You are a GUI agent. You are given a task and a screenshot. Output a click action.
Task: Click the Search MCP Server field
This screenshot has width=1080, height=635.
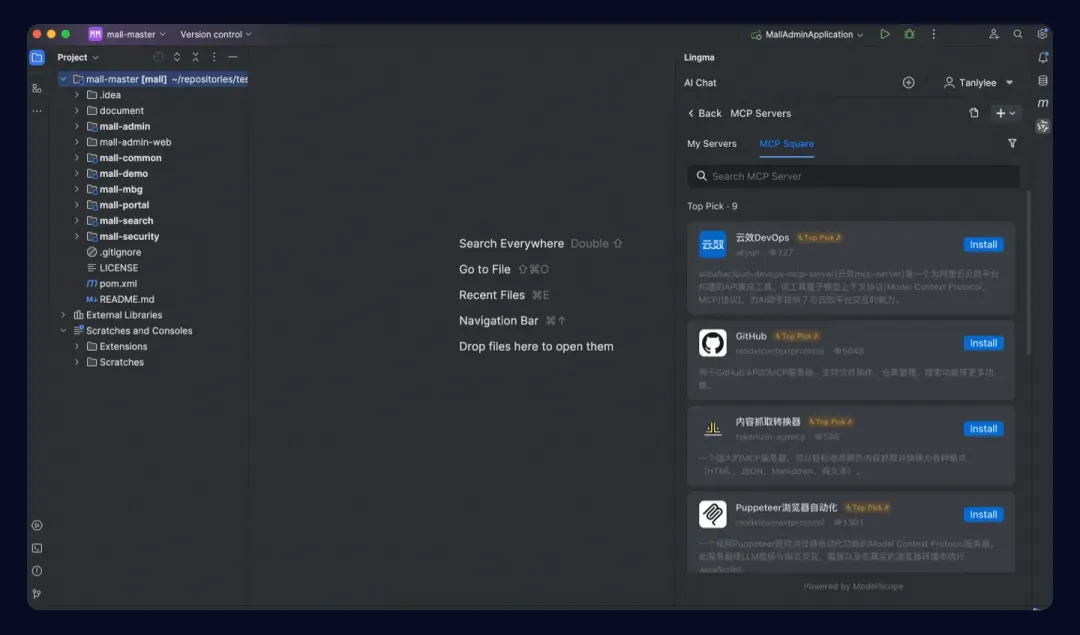[853, 176]
